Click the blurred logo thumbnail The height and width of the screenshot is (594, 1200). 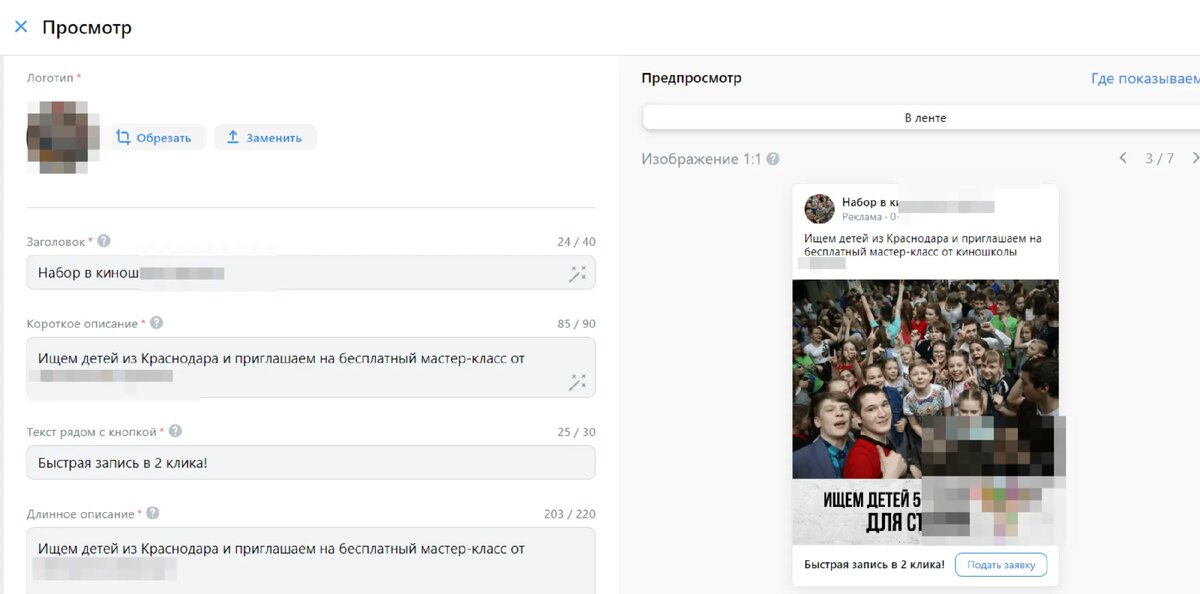pyautogui.click(x=64, y=137)
